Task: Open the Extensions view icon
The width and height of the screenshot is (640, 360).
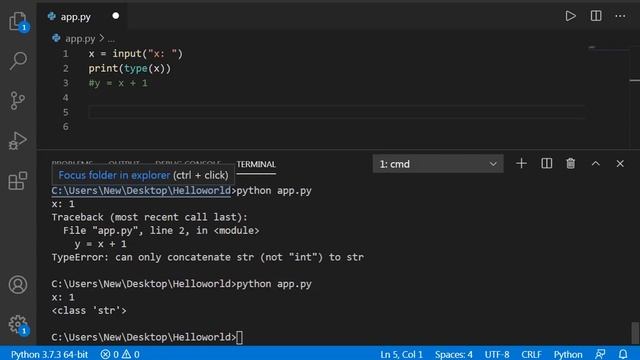Action: click(18, 180)
